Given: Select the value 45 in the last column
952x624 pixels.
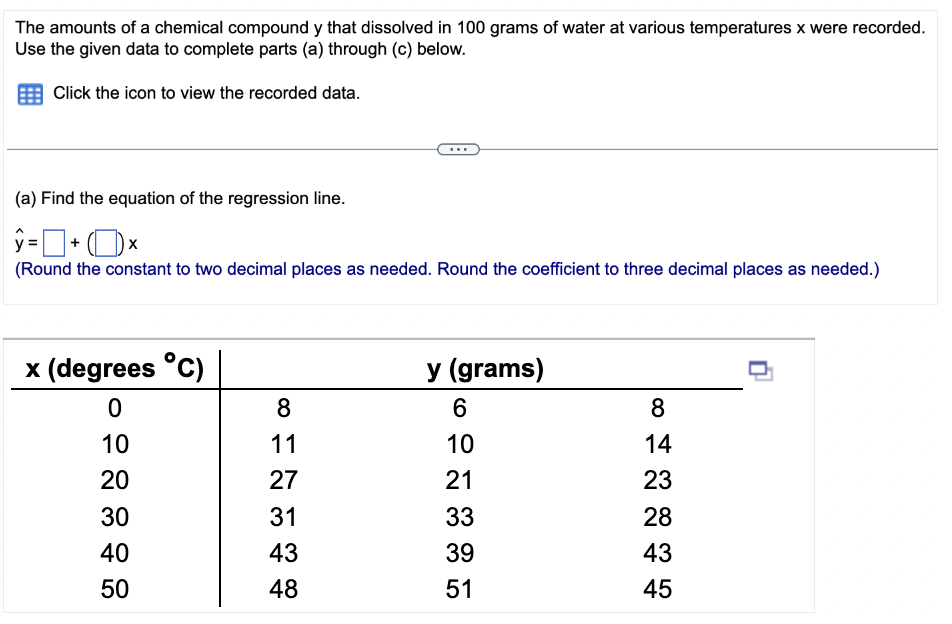Looking at the screenshot, I should (657, 589).
